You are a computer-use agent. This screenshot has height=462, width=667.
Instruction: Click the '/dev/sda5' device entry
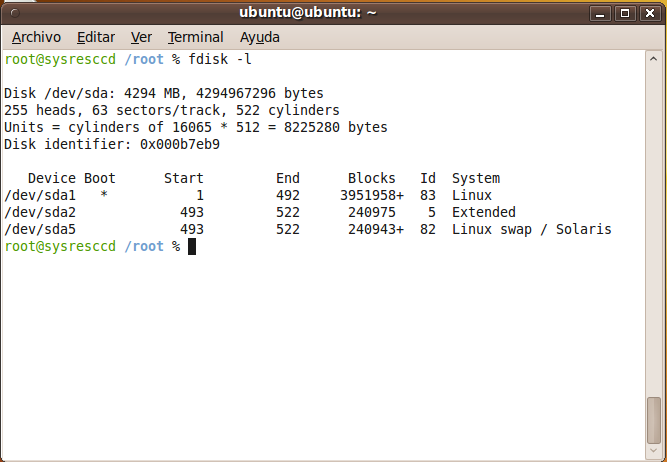(40, 229)
